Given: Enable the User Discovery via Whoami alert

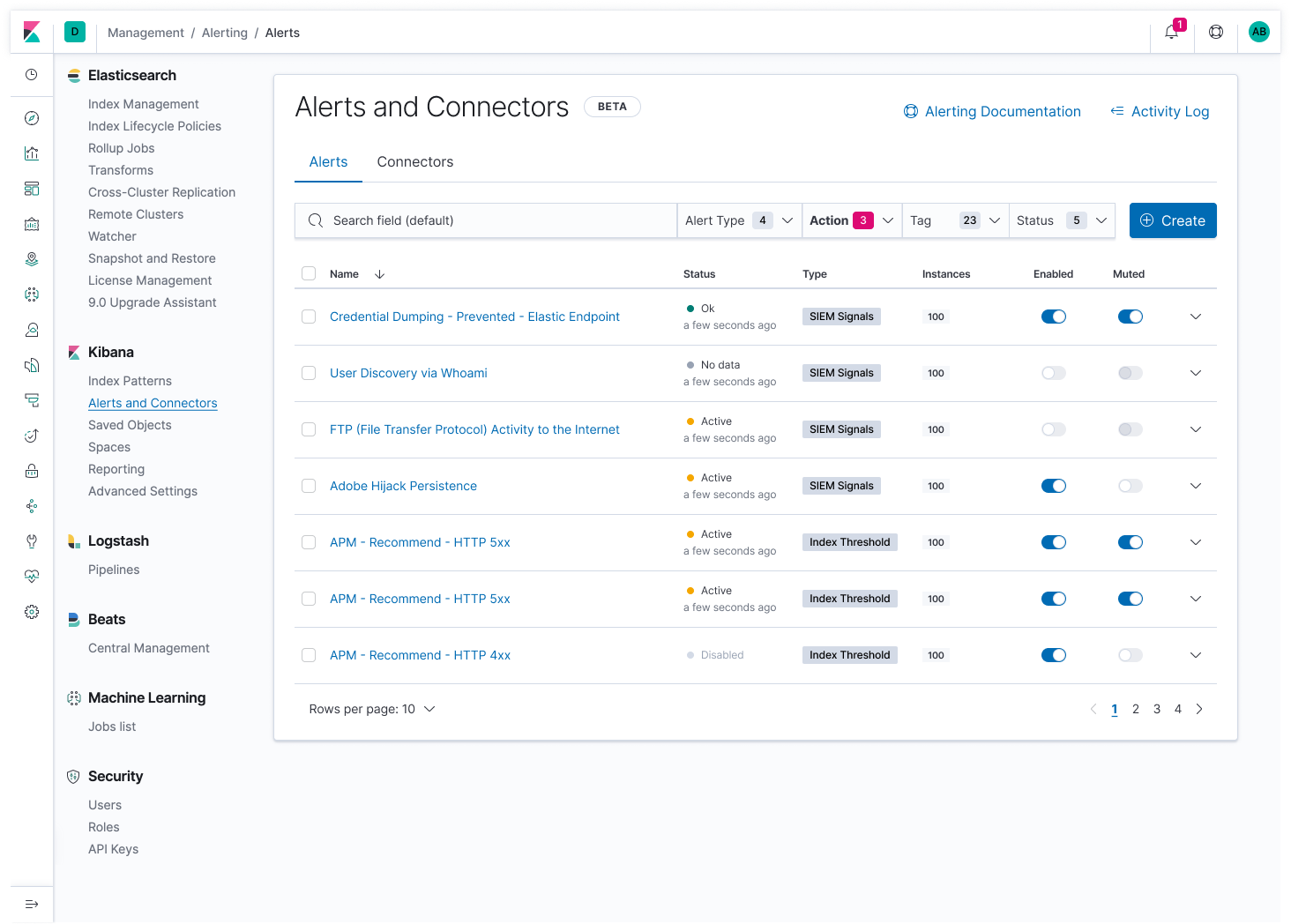Looking at the screenshot, I should [x=1054, y=373].
